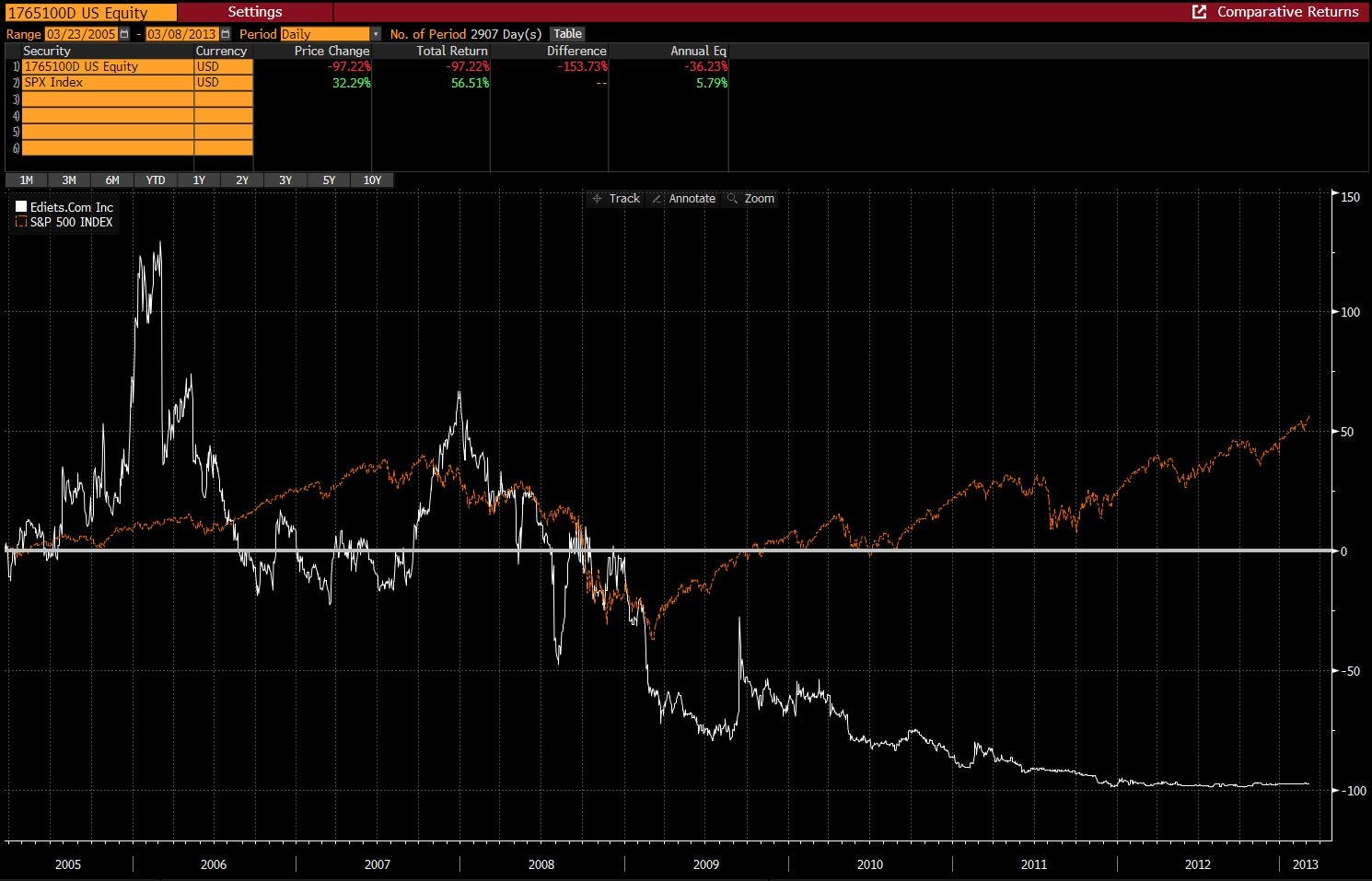Click the -153.73% Difference value
Viewport: 1372px width, 881px height.
[583, 67]
